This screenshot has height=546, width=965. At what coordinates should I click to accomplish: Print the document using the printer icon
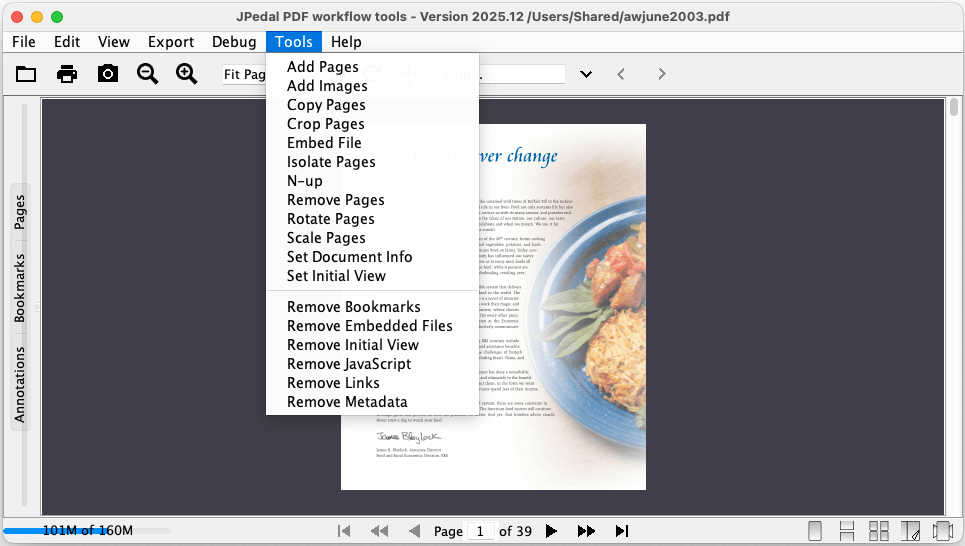(67, 74)
